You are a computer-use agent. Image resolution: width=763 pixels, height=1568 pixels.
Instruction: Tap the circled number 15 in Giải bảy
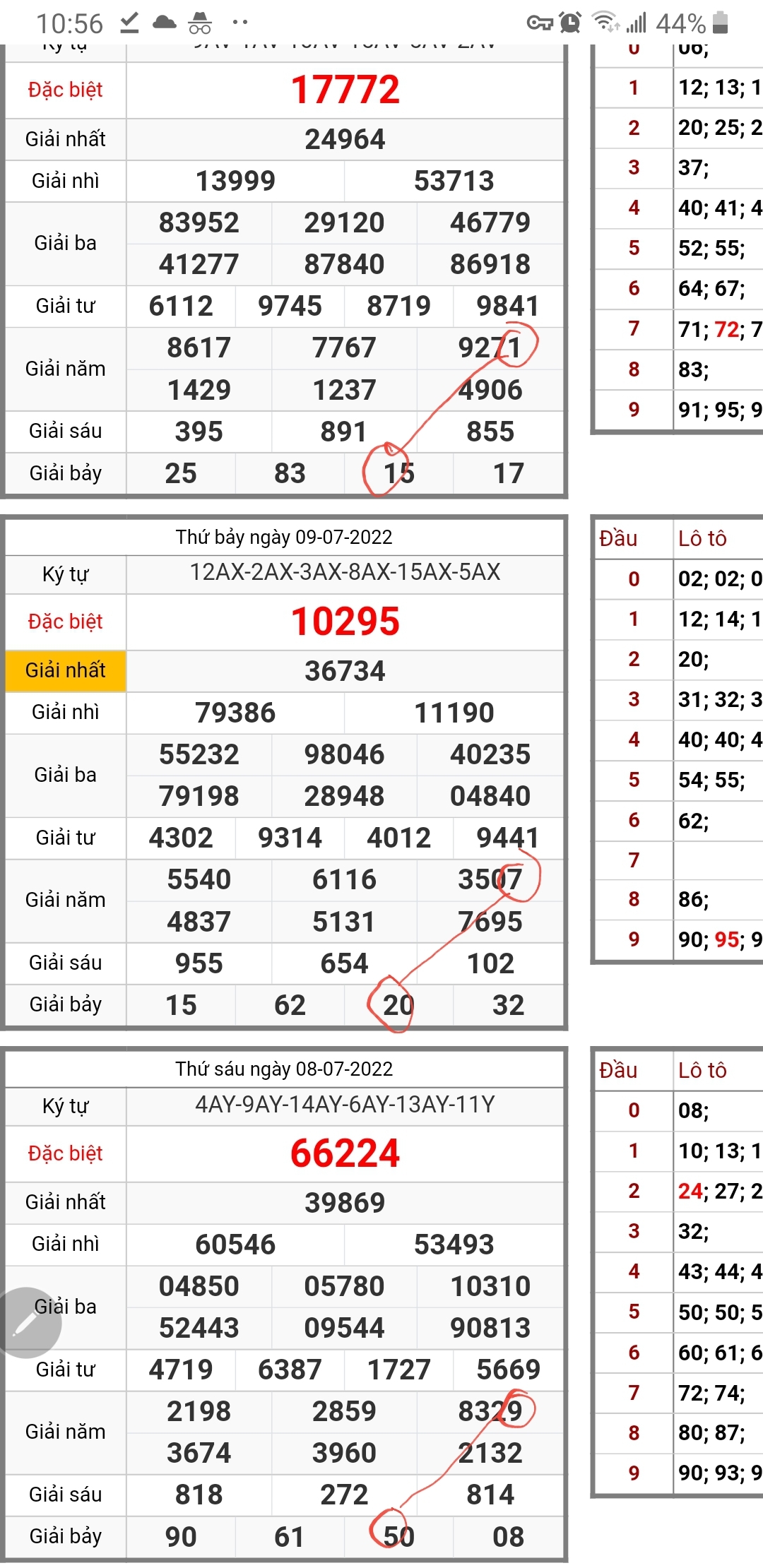398,473
